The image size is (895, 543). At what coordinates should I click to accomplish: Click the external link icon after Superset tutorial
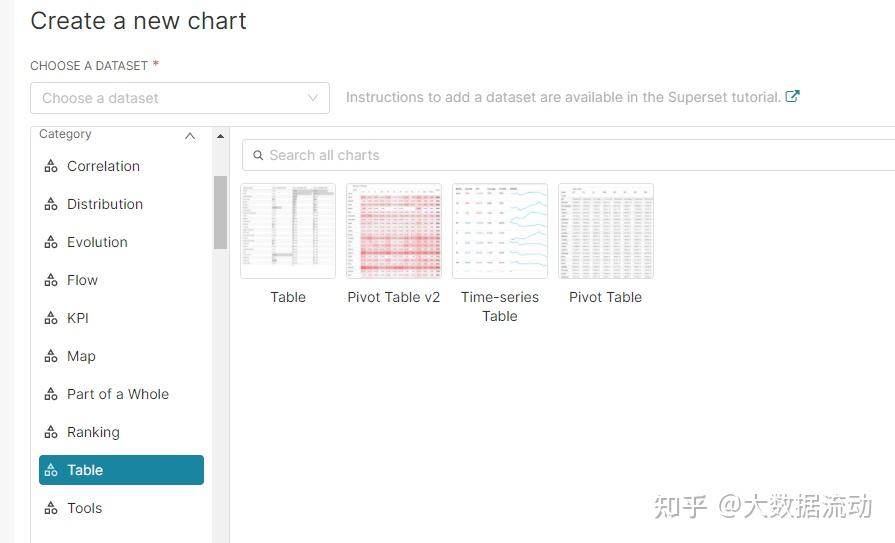tap(793, 97)
